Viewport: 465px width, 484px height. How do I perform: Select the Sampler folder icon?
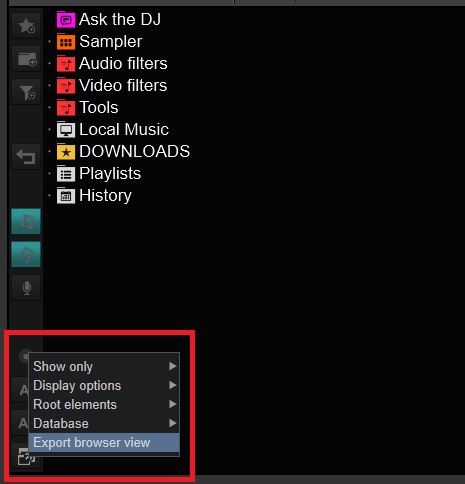[66, 42]
